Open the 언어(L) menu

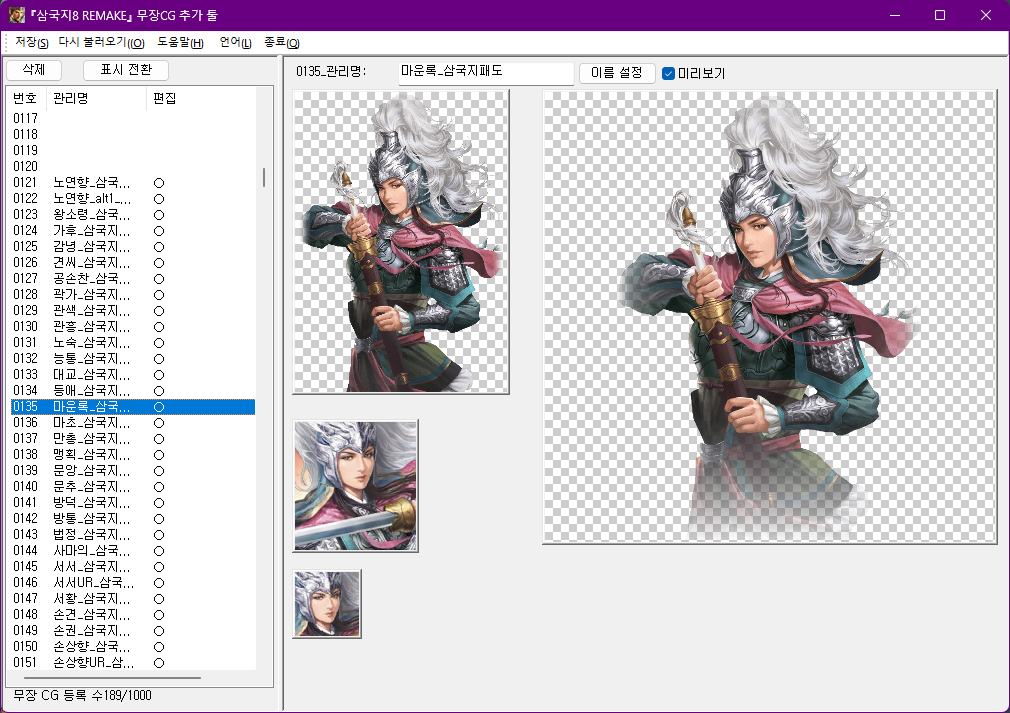point(235,43)
